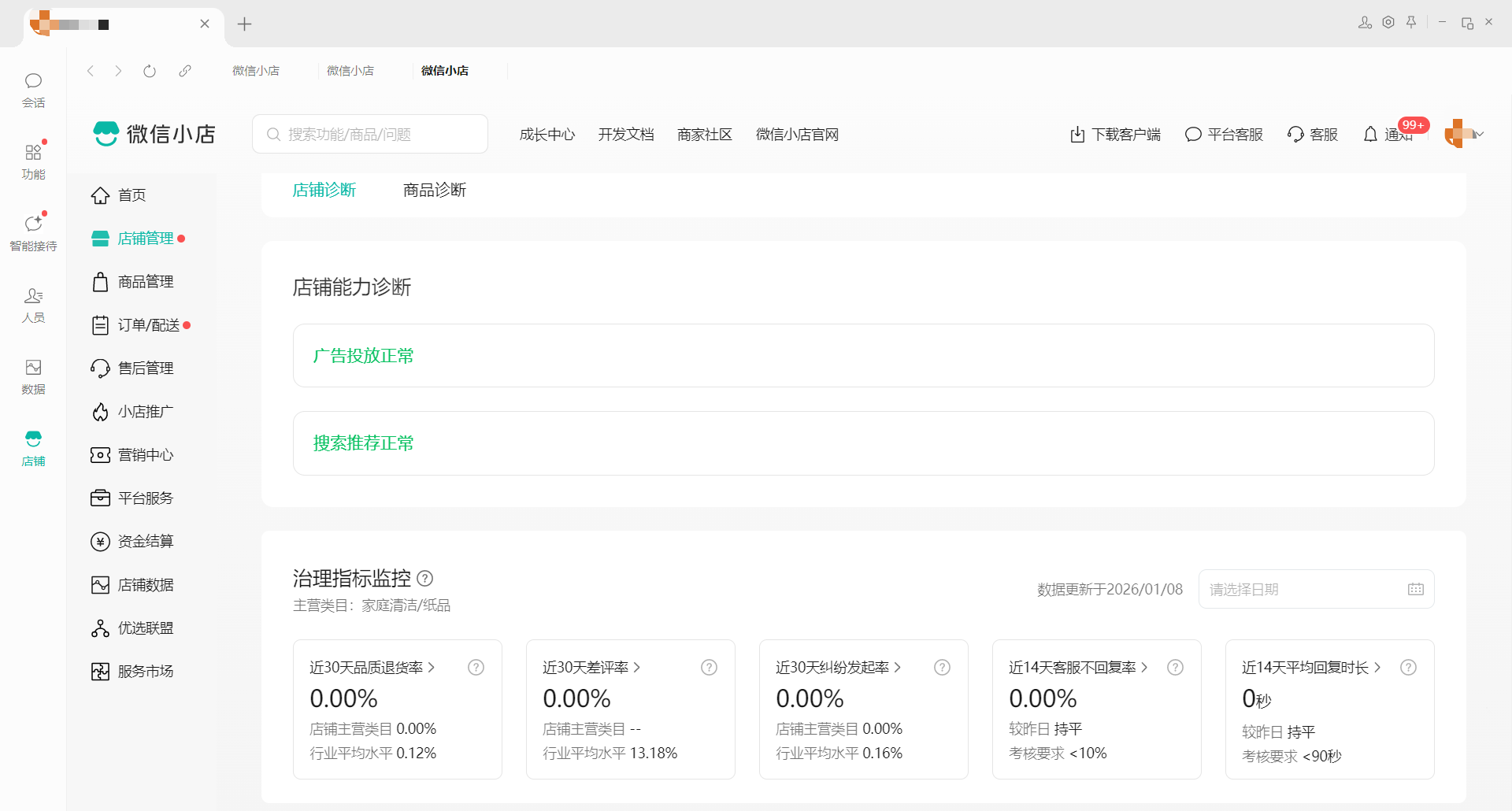This screenshot has height=811, width=1512.
Task: Open the 成长中心 link
Action: point(547,135)
